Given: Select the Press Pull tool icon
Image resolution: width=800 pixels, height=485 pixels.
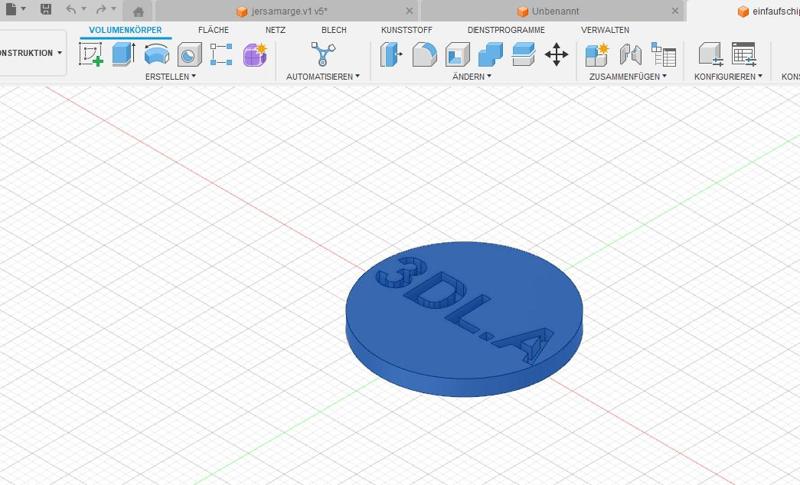Looking at the screenshot, I should (x=391, y=55).
